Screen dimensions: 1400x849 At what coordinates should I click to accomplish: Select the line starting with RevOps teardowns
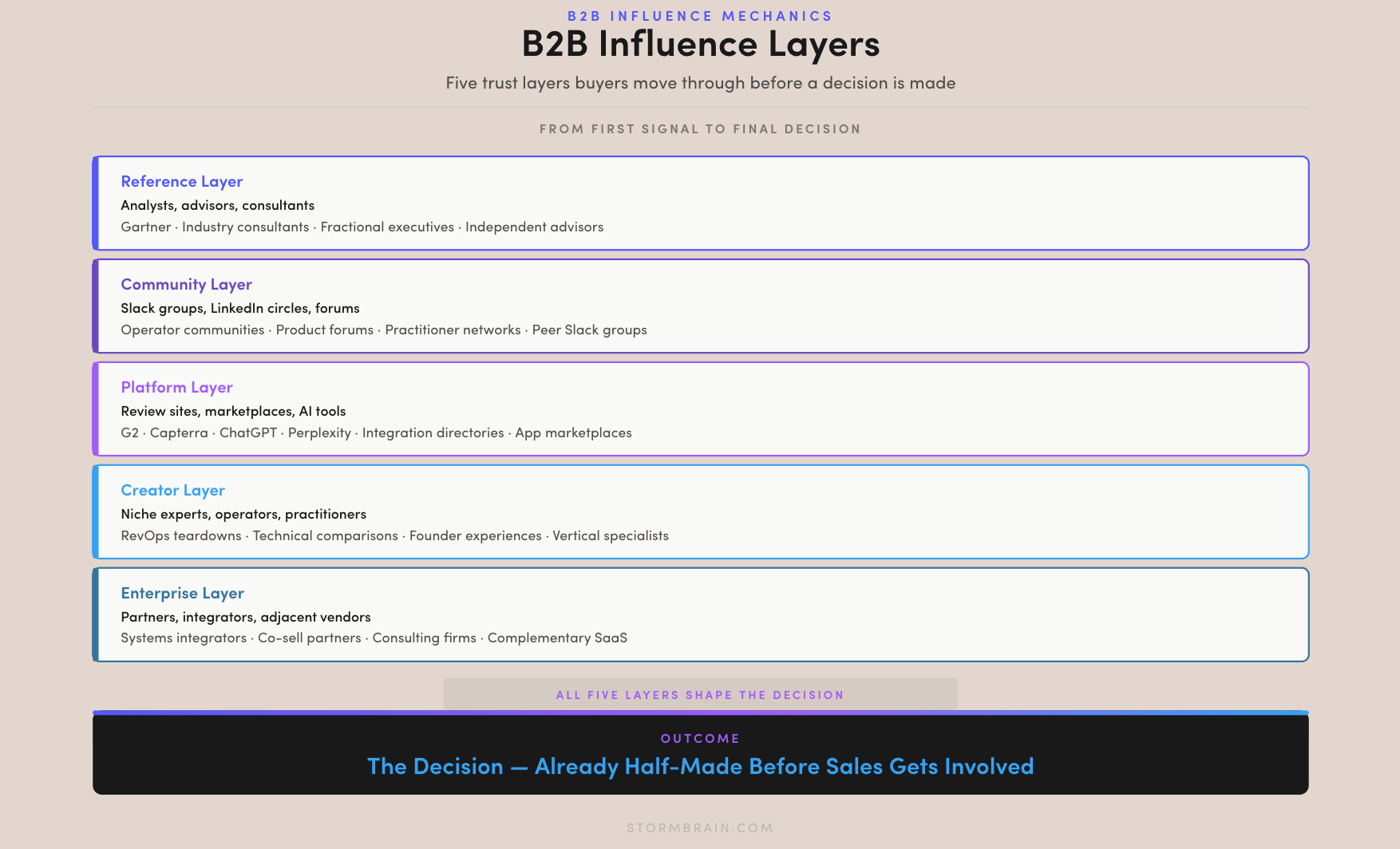(x=394, y=536)
